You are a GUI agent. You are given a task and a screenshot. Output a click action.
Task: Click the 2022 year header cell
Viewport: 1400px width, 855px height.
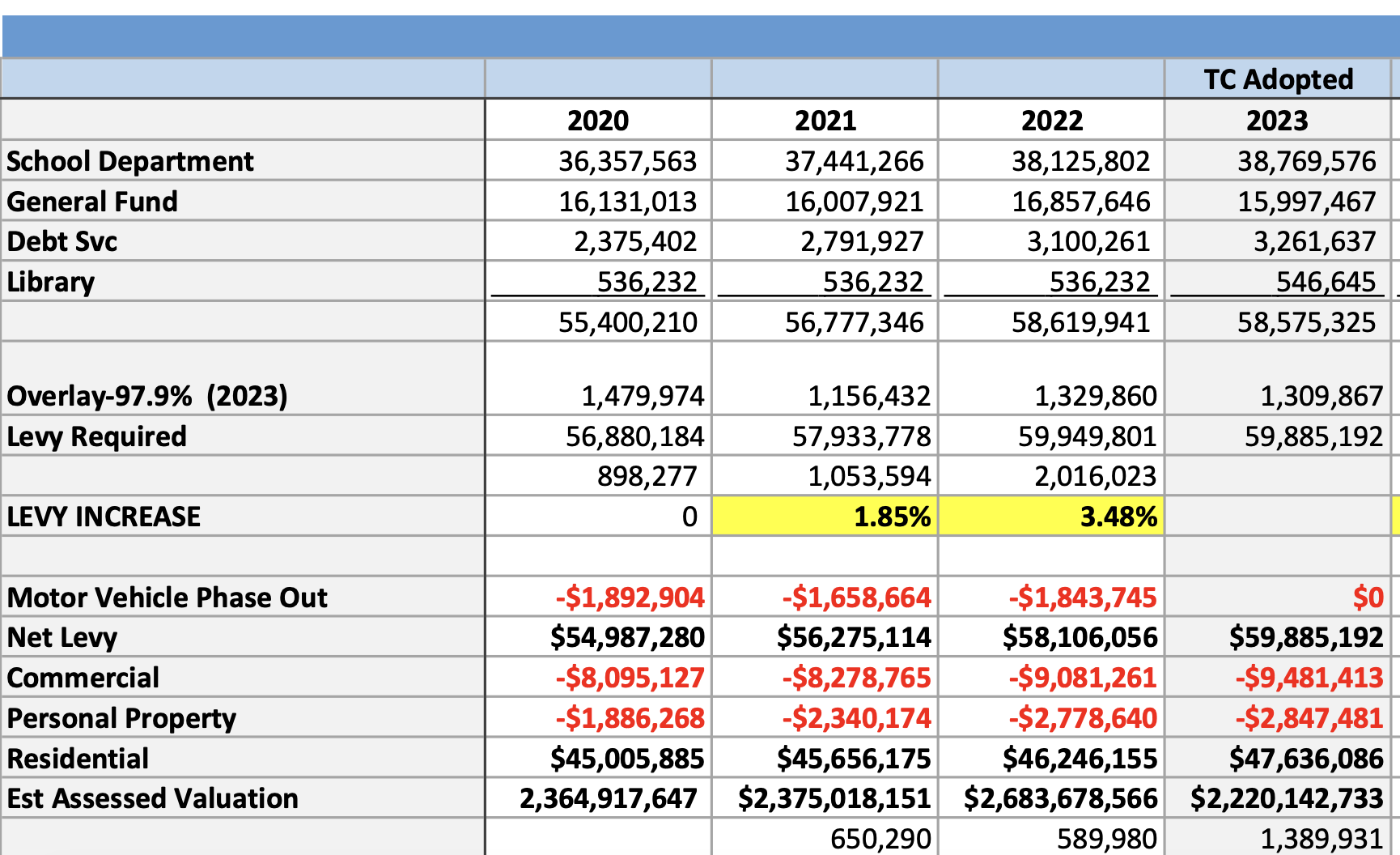1051,121
